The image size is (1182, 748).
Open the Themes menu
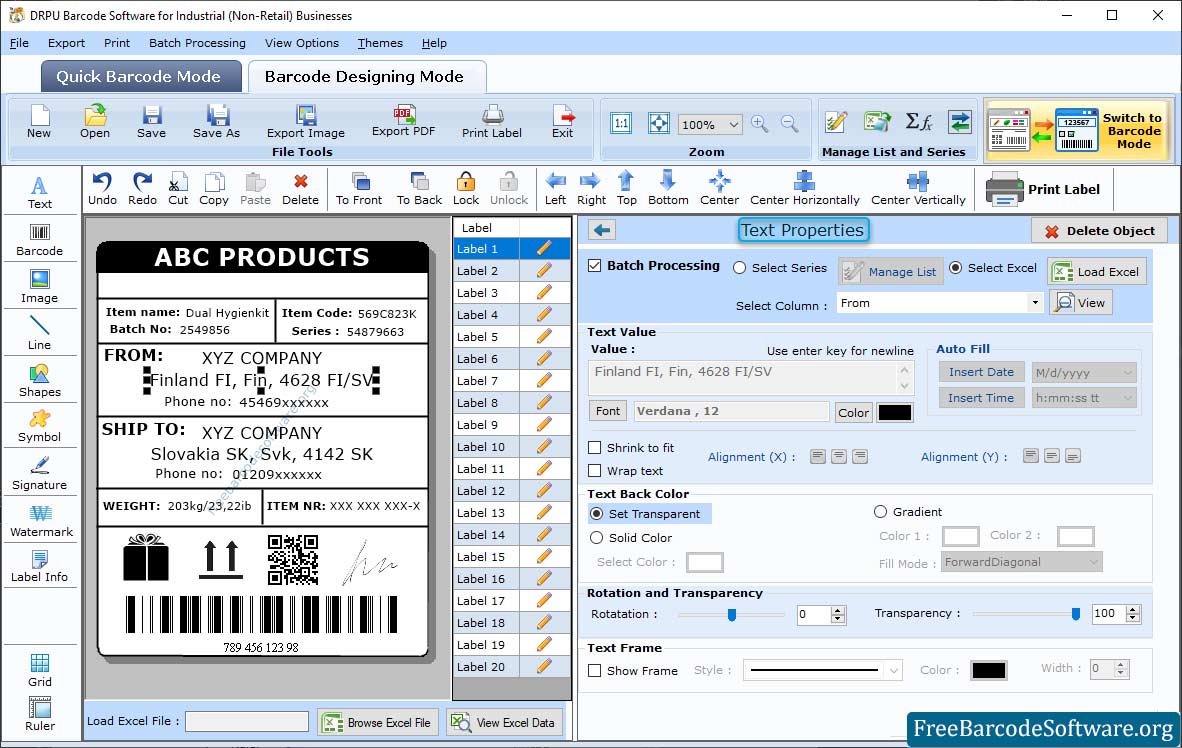pyautogui.click(x=380, y=43)
